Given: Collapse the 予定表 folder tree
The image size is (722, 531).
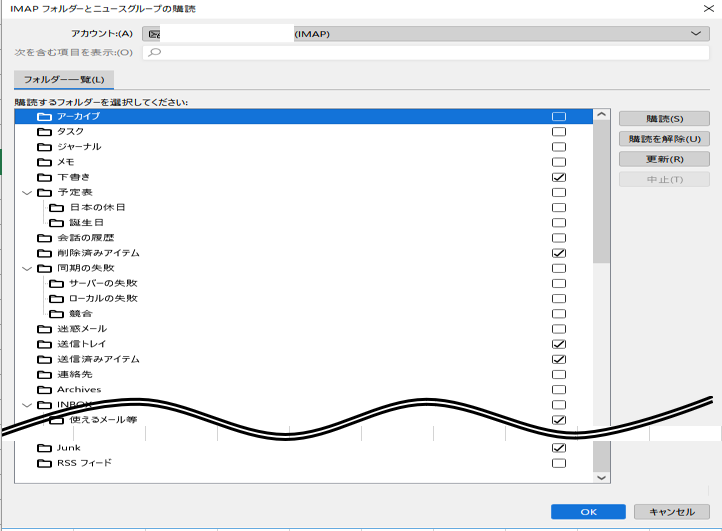Looking at the screenshot, I should pos(26,193).
